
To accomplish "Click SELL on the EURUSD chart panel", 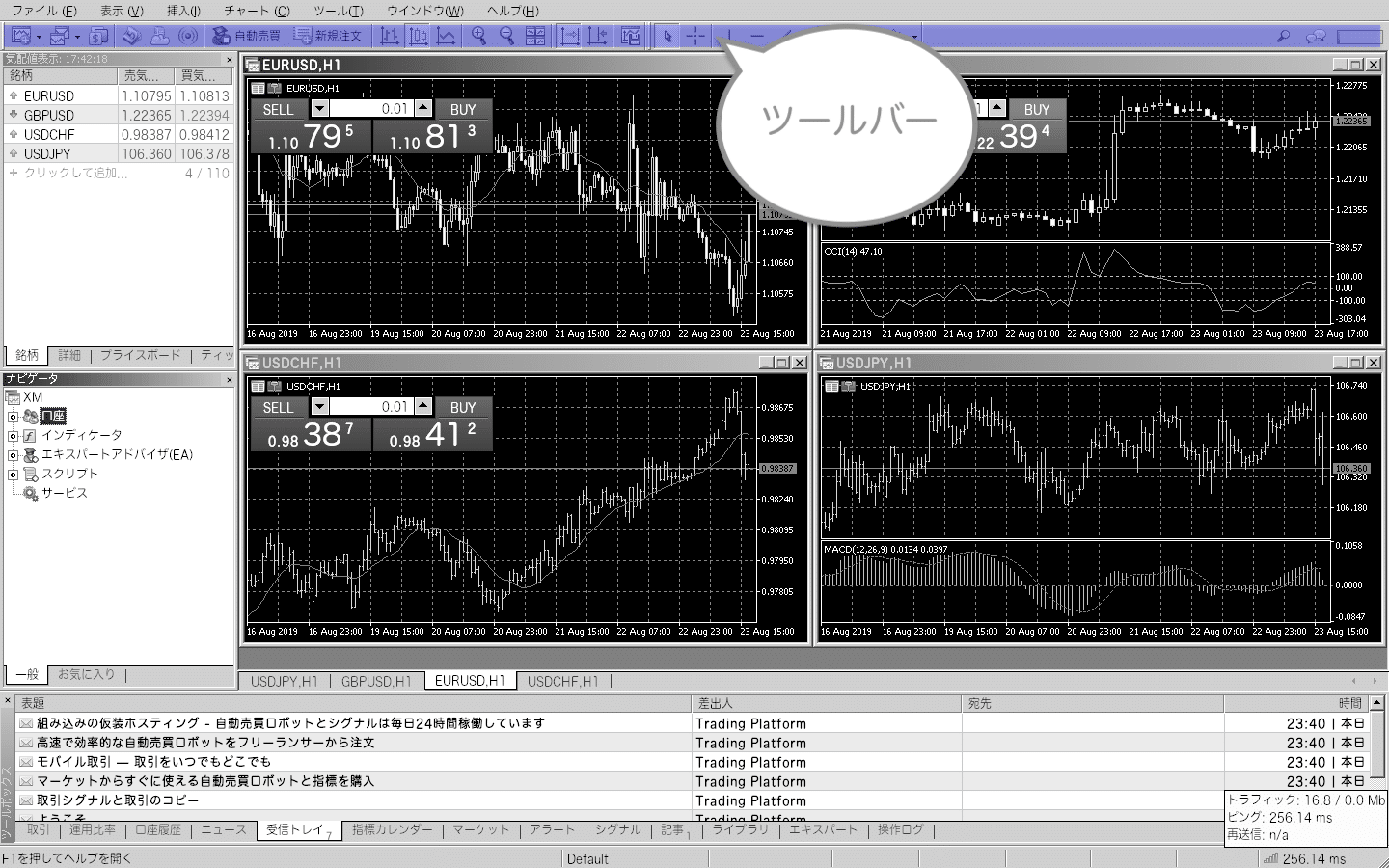I will coord(278,110).
